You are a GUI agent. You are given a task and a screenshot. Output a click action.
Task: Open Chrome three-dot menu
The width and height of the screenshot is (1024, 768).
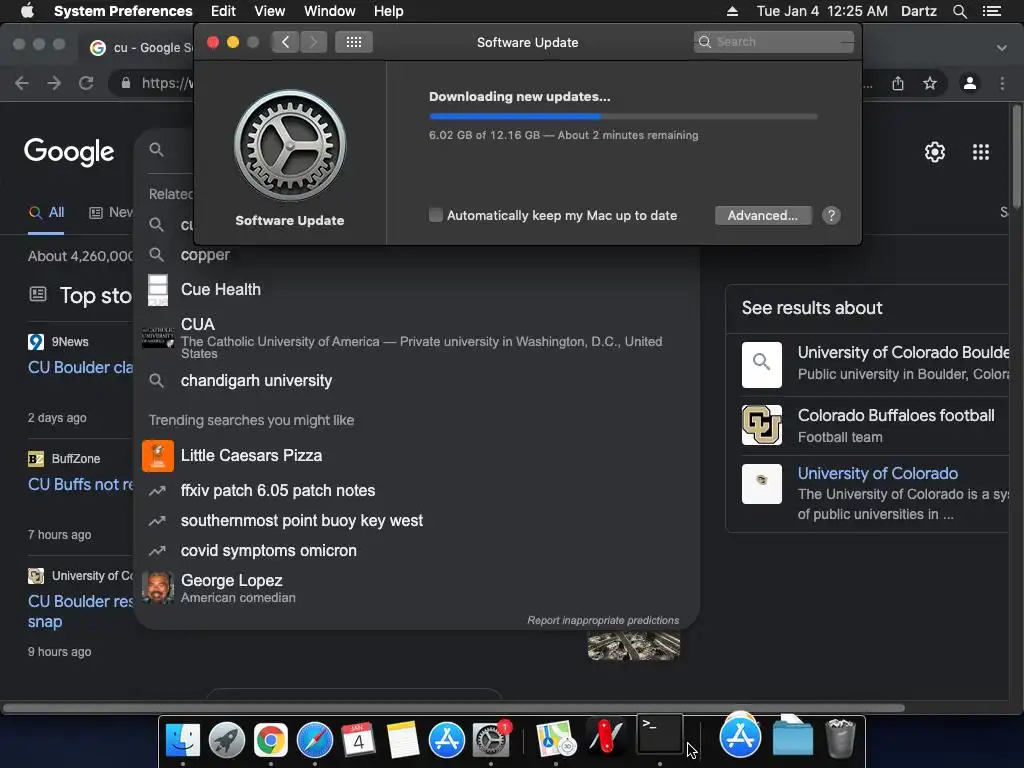click(x=1002, y=83)
